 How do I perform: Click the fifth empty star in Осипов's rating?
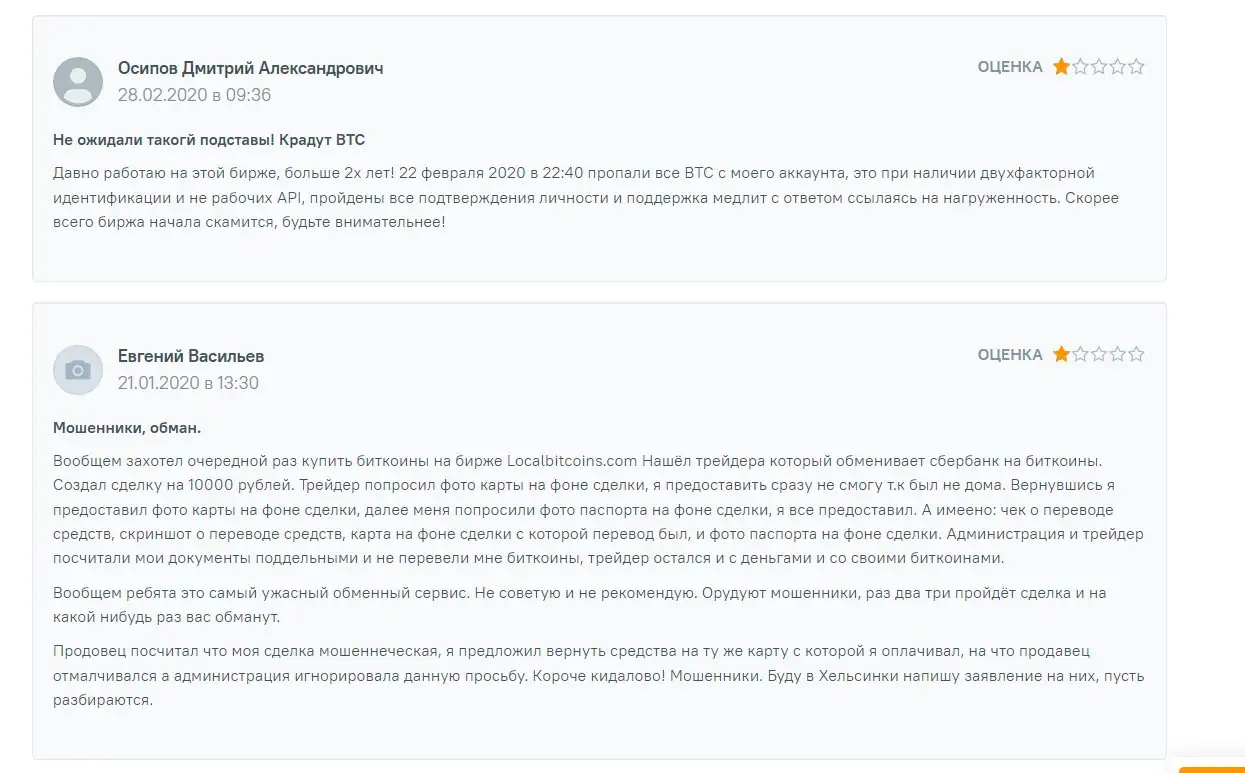1136,67
